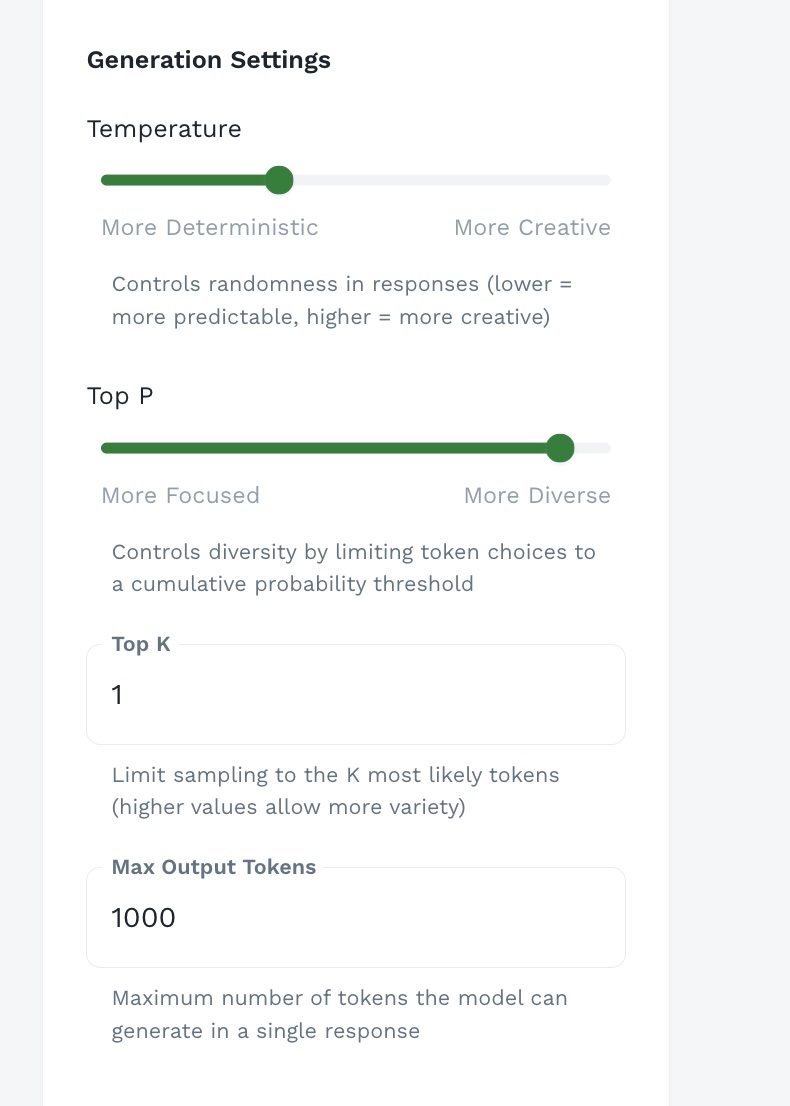Click the Top K field label
Viewport: 790px width, 1106px height.
click(x=141, y=645)
